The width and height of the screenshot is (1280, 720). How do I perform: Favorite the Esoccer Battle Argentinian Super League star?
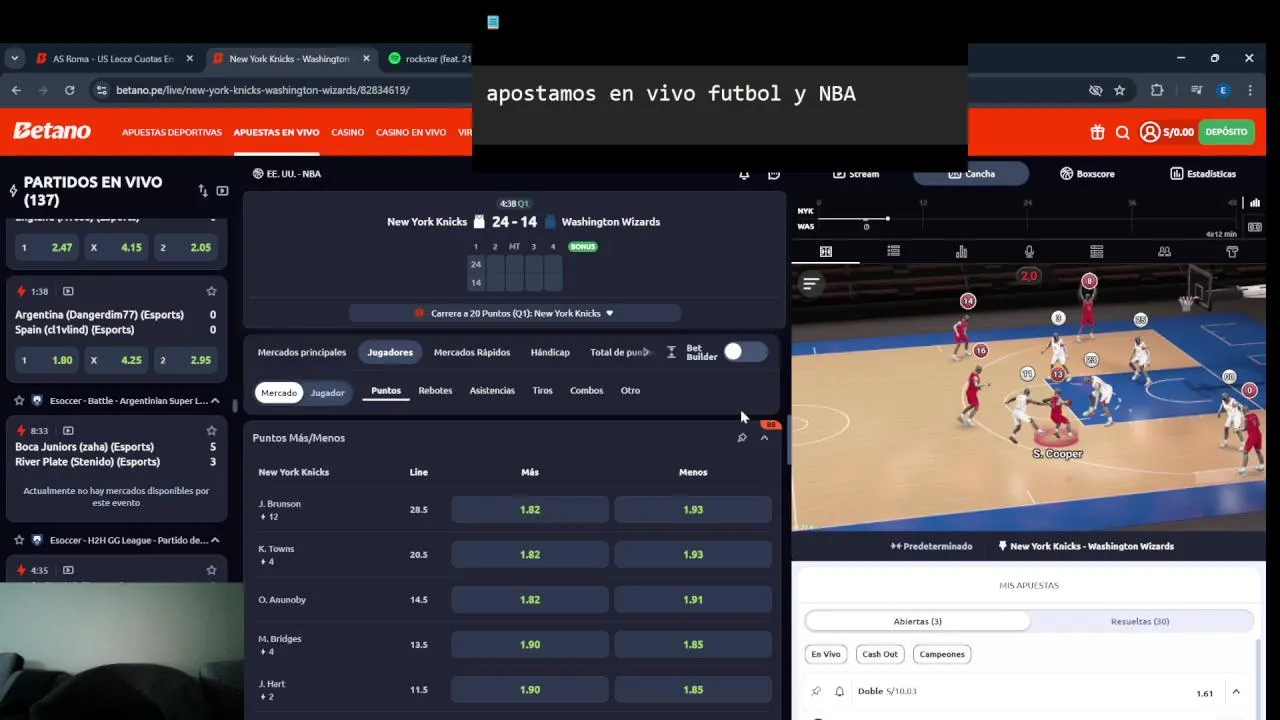point(19,400)
